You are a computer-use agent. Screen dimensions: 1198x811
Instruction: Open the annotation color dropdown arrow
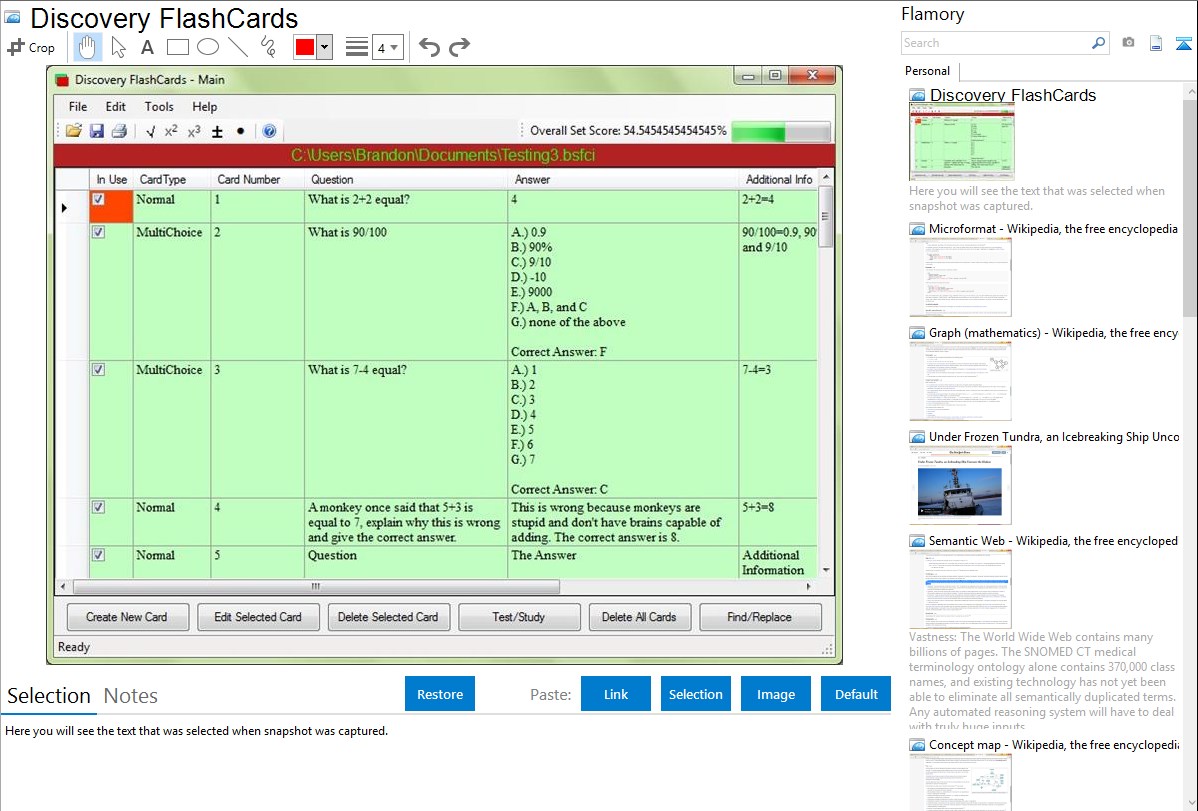[x=325, y=47]
